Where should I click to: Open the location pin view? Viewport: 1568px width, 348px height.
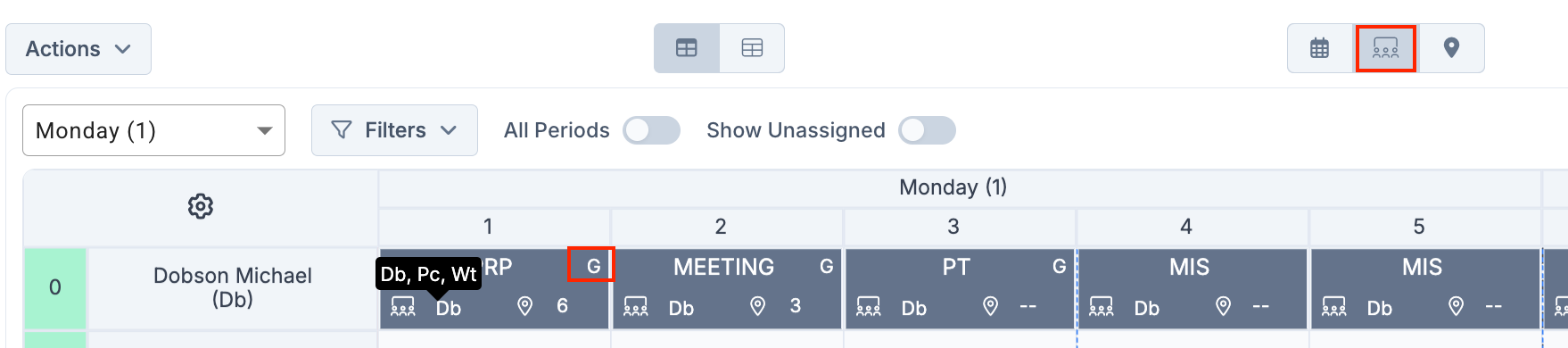click(1451, 48)
